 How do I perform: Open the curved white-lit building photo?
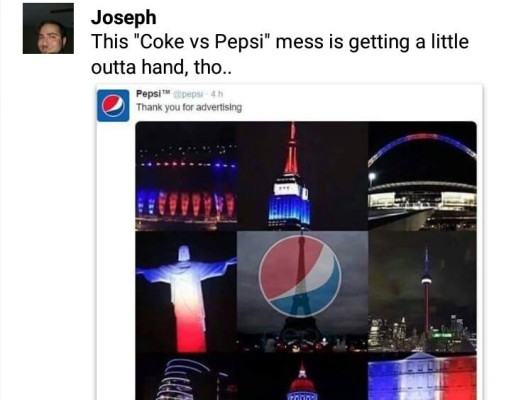click(x=186, y=376)
